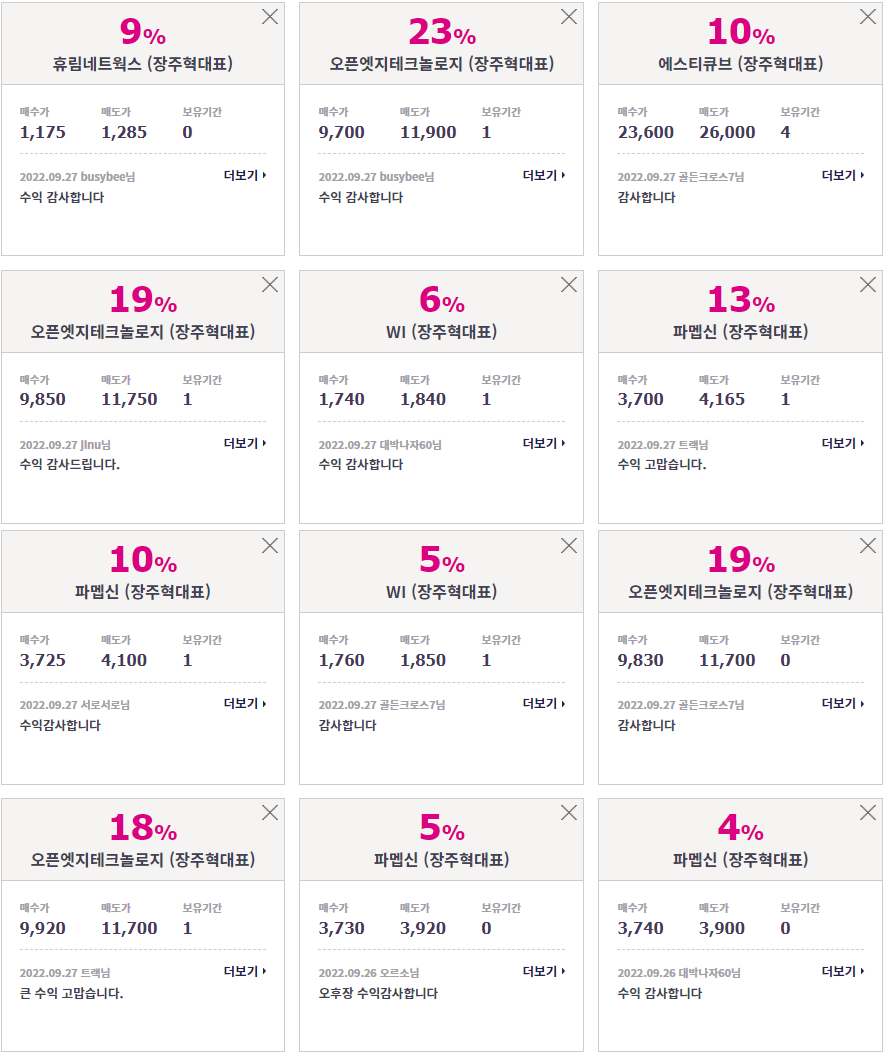Image resolution: width=887 pixels, height=1054 pixels.
Task: Close the 9% 휴림네트웍스 card
Action: pyautogui.click(x=269, y=17)
